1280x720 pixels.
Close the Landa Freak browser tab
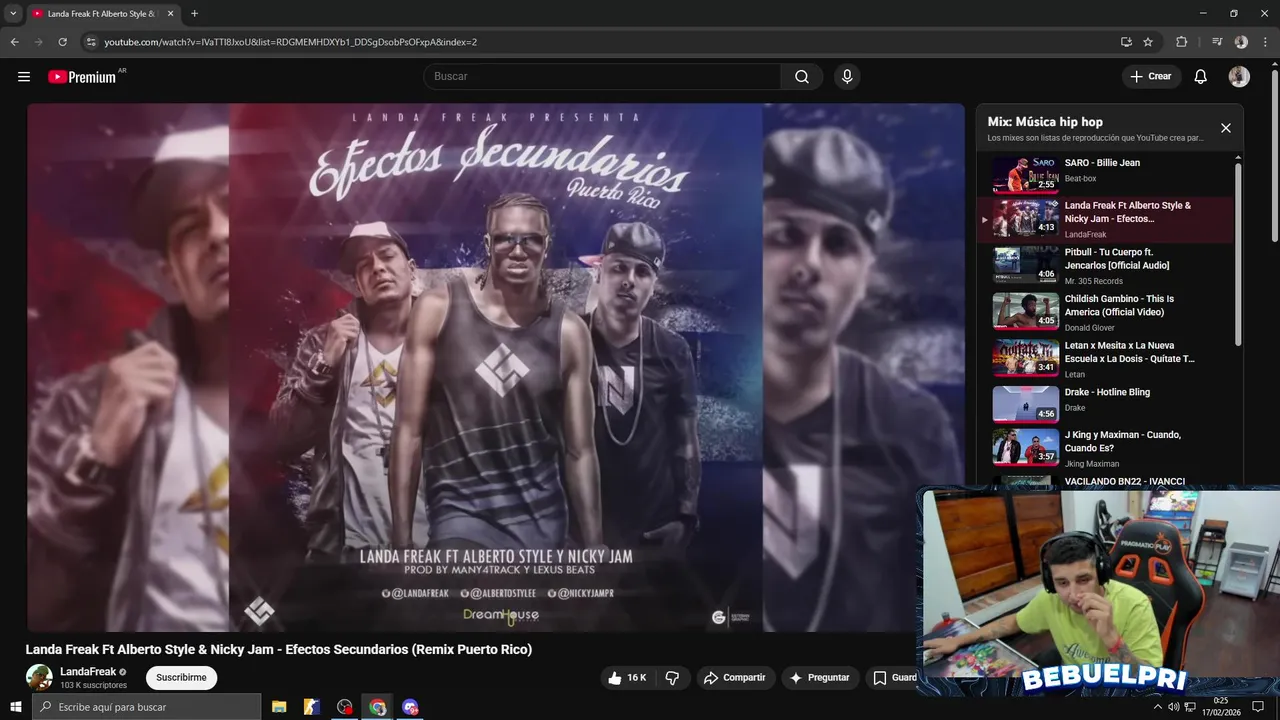(x=170, y=14)
